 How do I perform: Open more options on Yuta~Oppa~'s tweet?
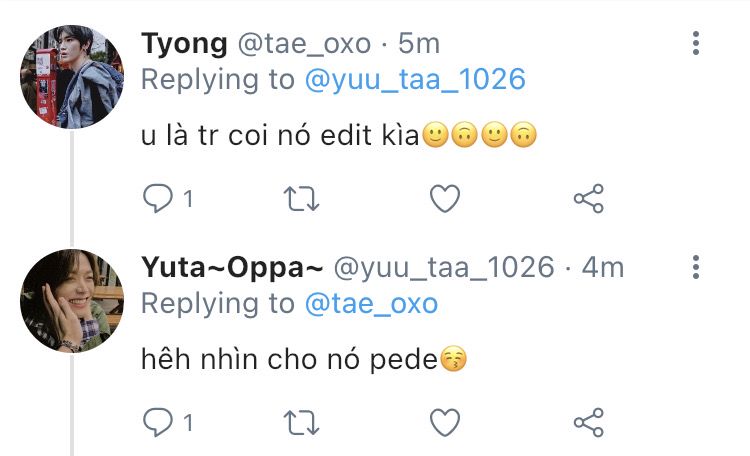tap(696, 267)
